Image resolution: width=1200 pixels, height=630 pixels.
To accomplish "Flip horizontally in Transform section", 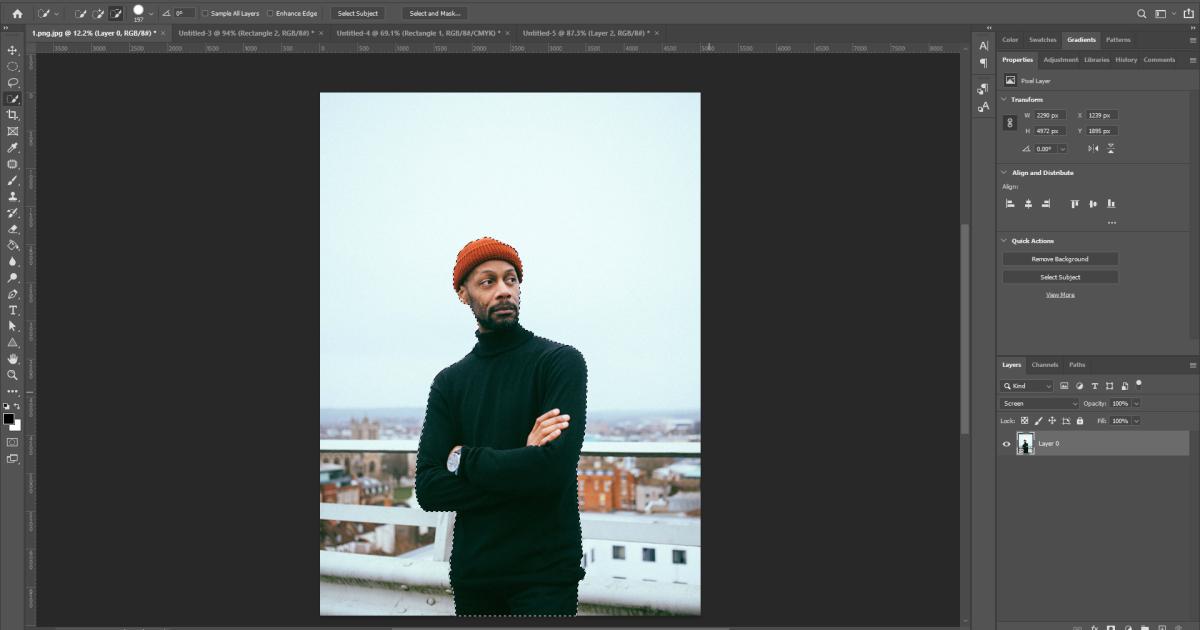I will (x=1093, y=148).
